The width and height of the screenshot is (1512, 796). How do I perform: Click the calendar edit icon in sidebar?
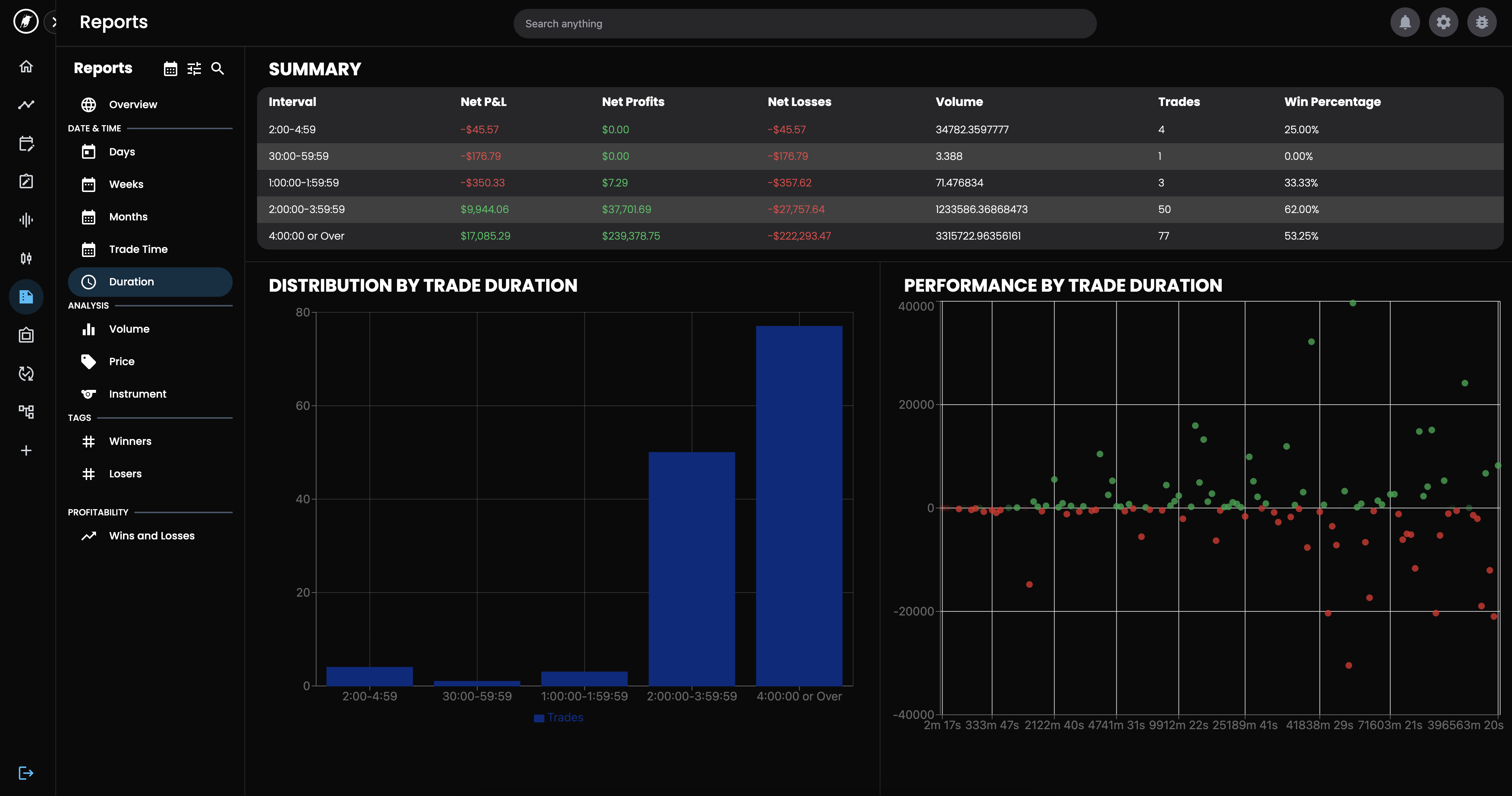coord(26,144)
